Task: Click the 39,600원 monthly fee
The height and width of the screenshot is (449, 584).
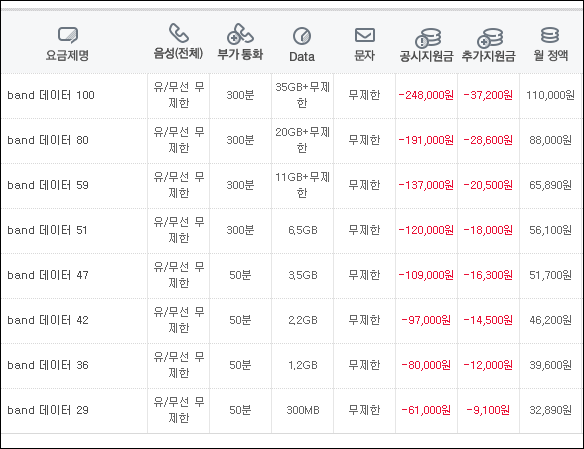Action: click(x=550, y=366)
